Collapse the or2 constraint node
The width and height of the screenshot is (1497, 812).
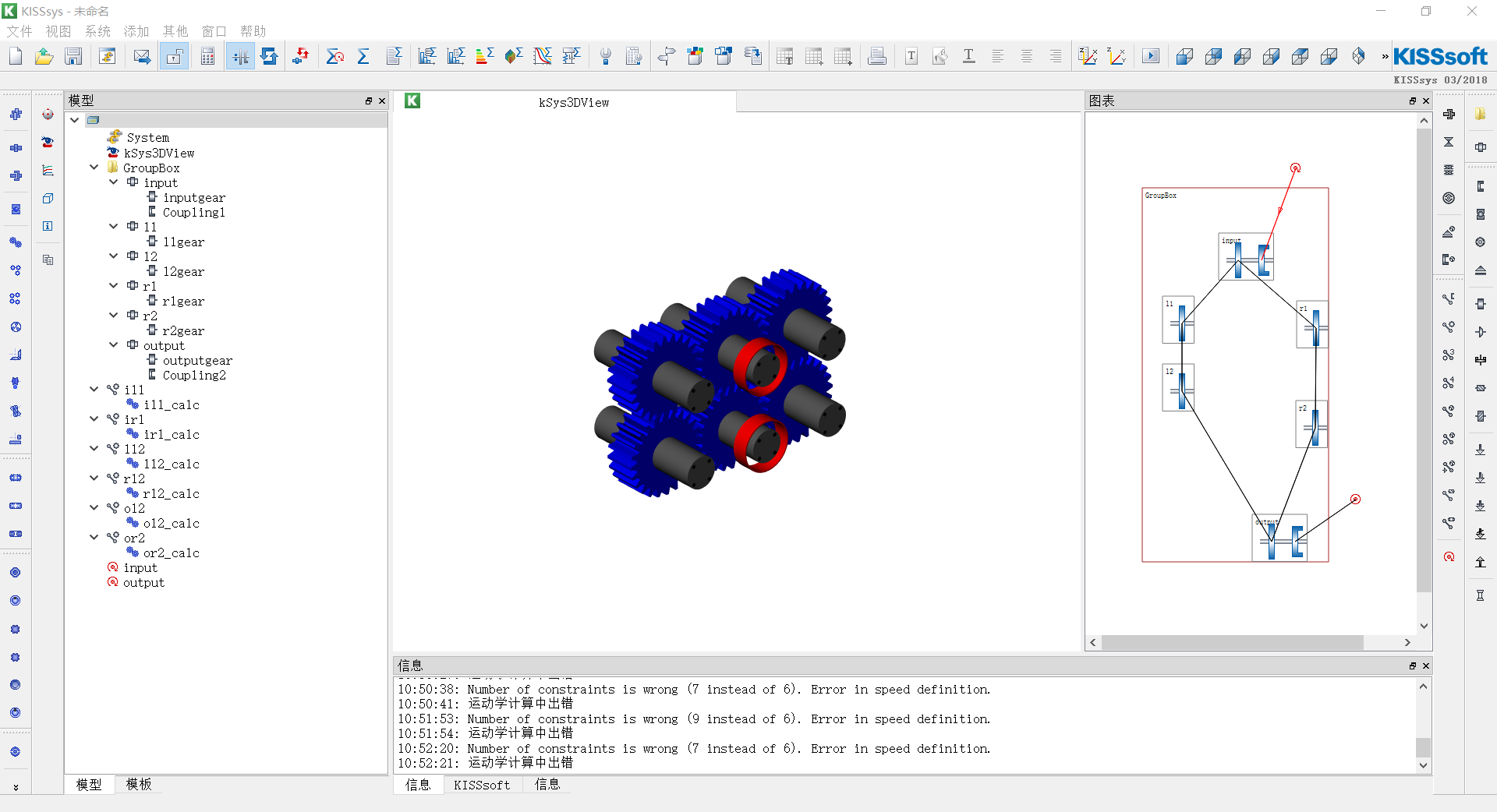pos(94,538)
